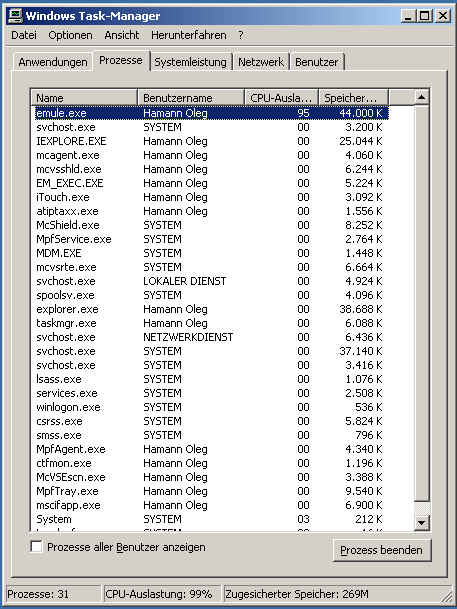Click the vertical scrollbar thumb of process list

tap(422, 303)
